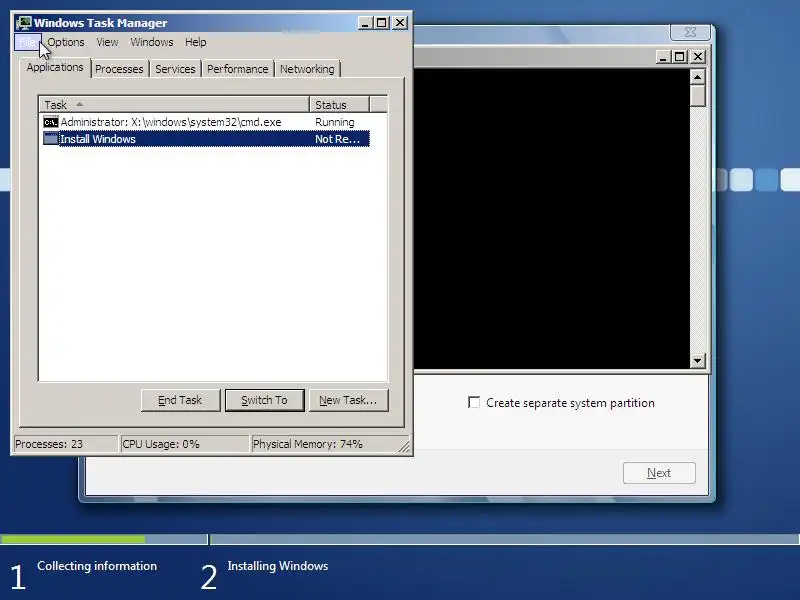This screenshot has width=800, height=600.
Task: Click the green setup progress bar
Action: 73,539
